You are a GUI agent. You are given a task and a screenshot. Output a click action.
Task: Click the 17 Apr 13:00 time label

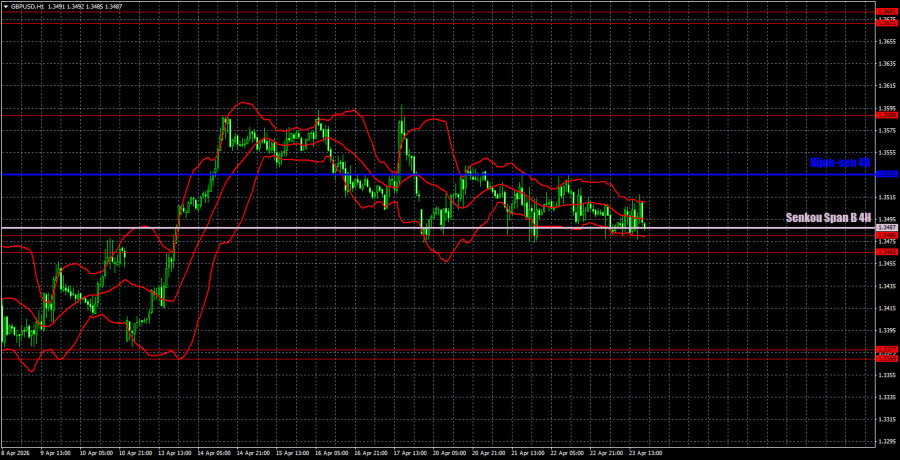[x=410, y=453]
